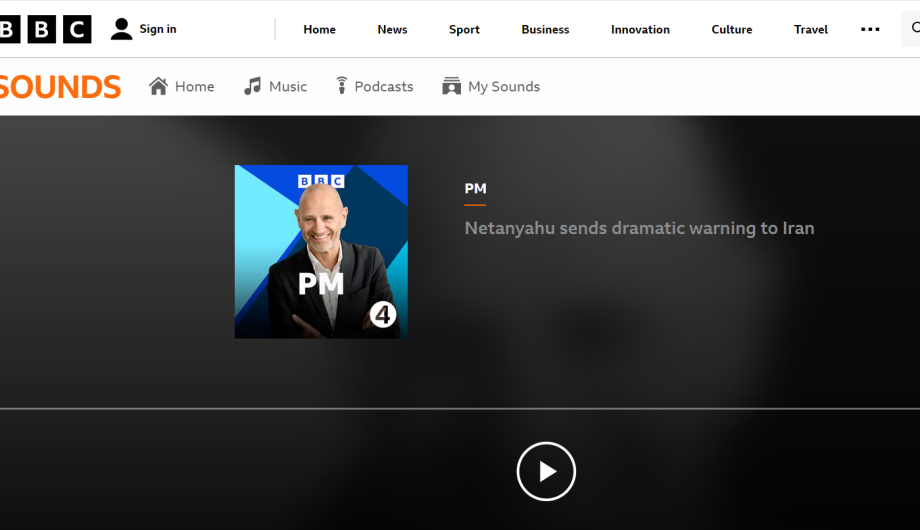Screen dimensions: 920x530
Task: Click the PM programme artwork thumbnail
Action: coord(321,252)
